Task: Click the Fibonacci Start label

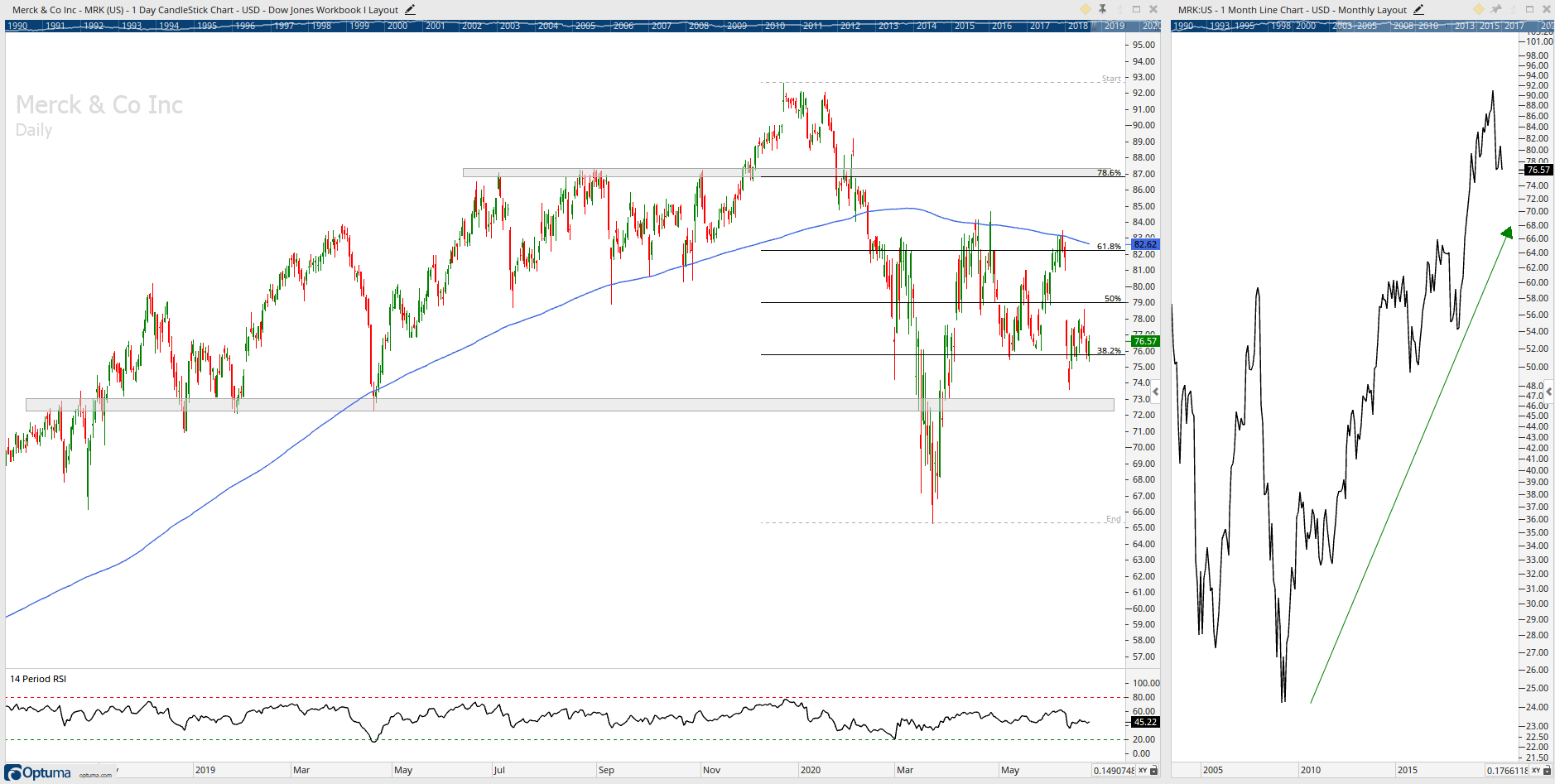Action: click(1111, 79)
